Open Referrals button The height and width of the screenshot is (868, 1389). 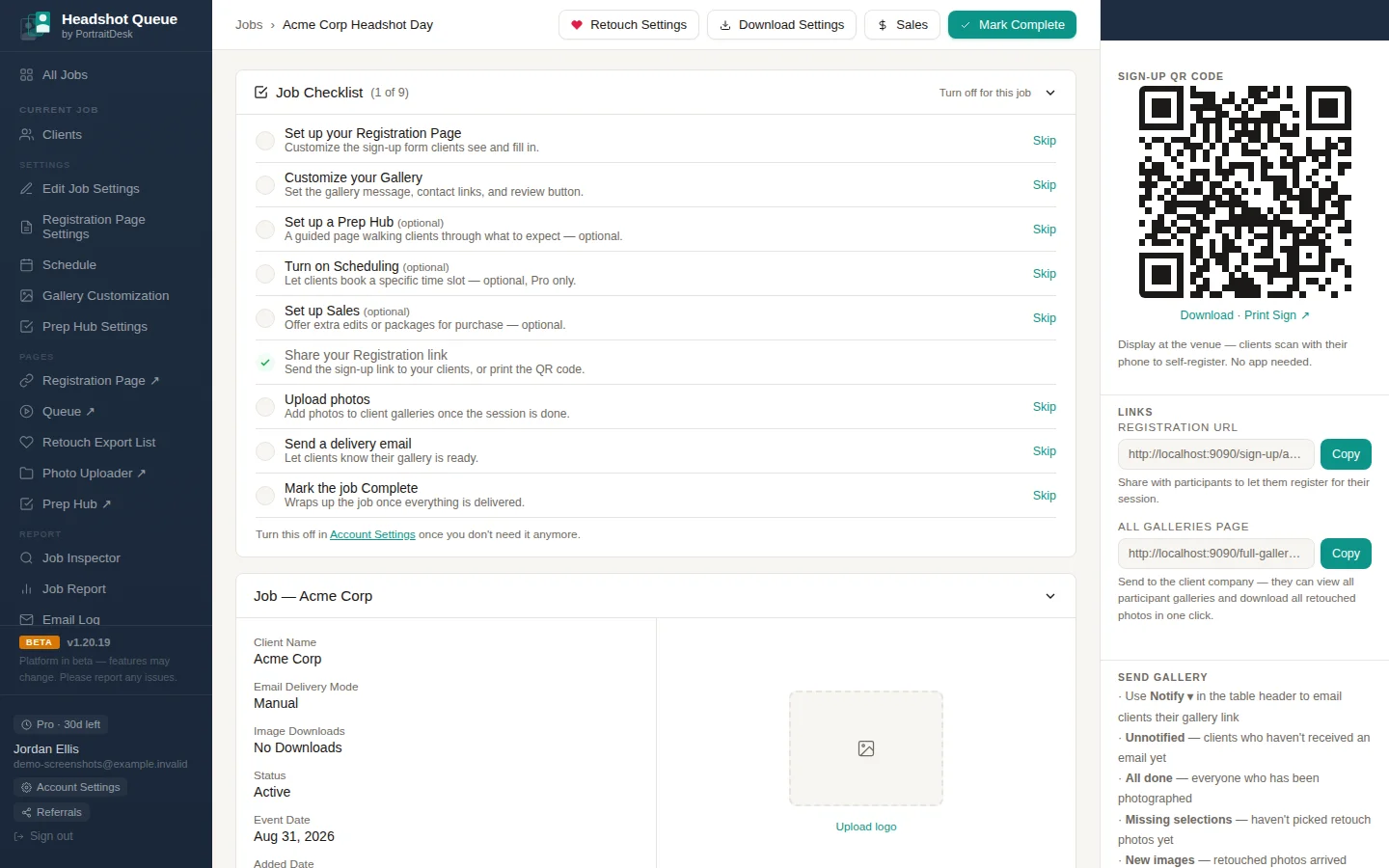pos(51,813)
